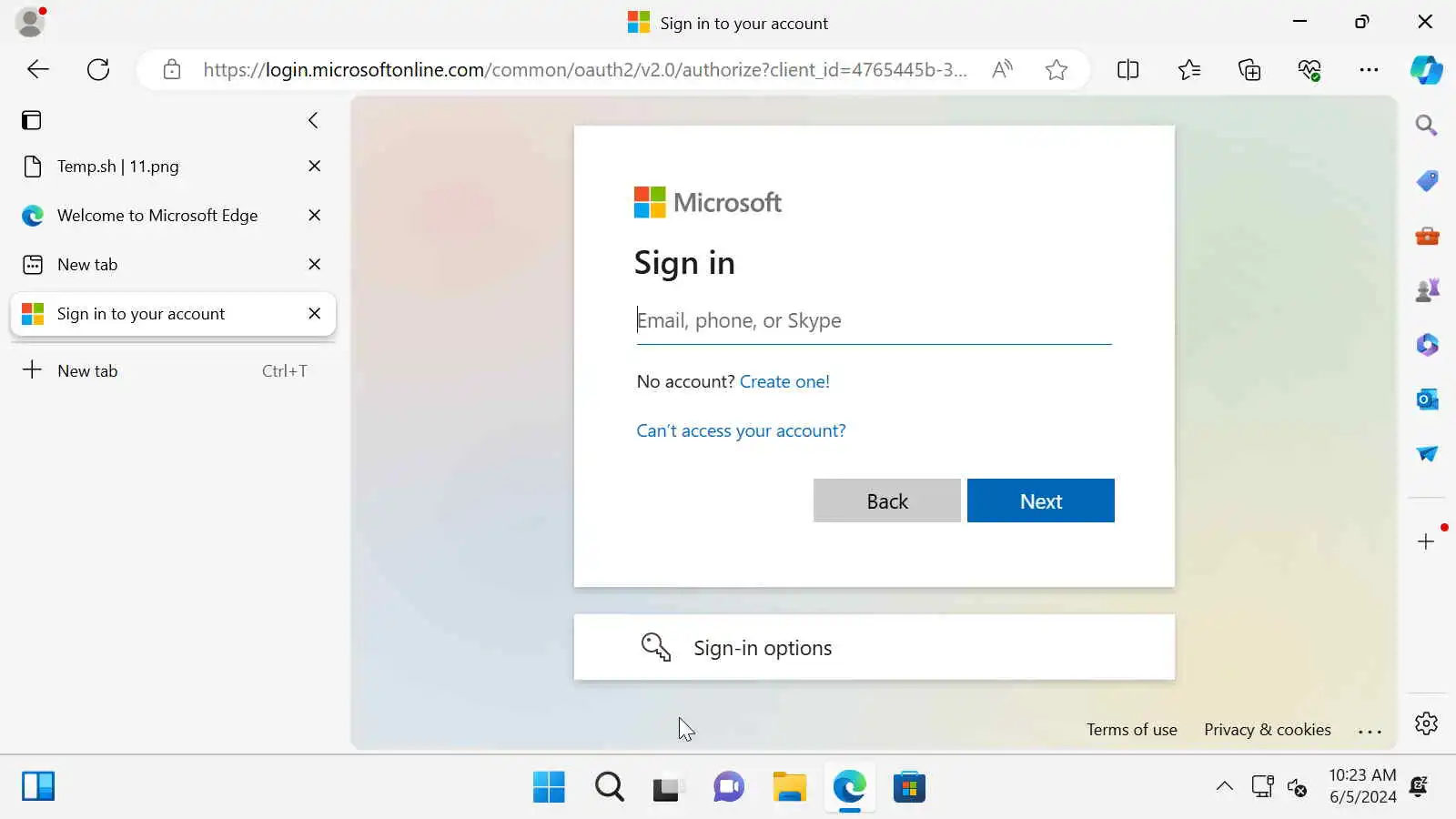The width and height of the screenshot is (1456, 819).
Task: Open Can't access your account? link
Action: coord(741,431)
